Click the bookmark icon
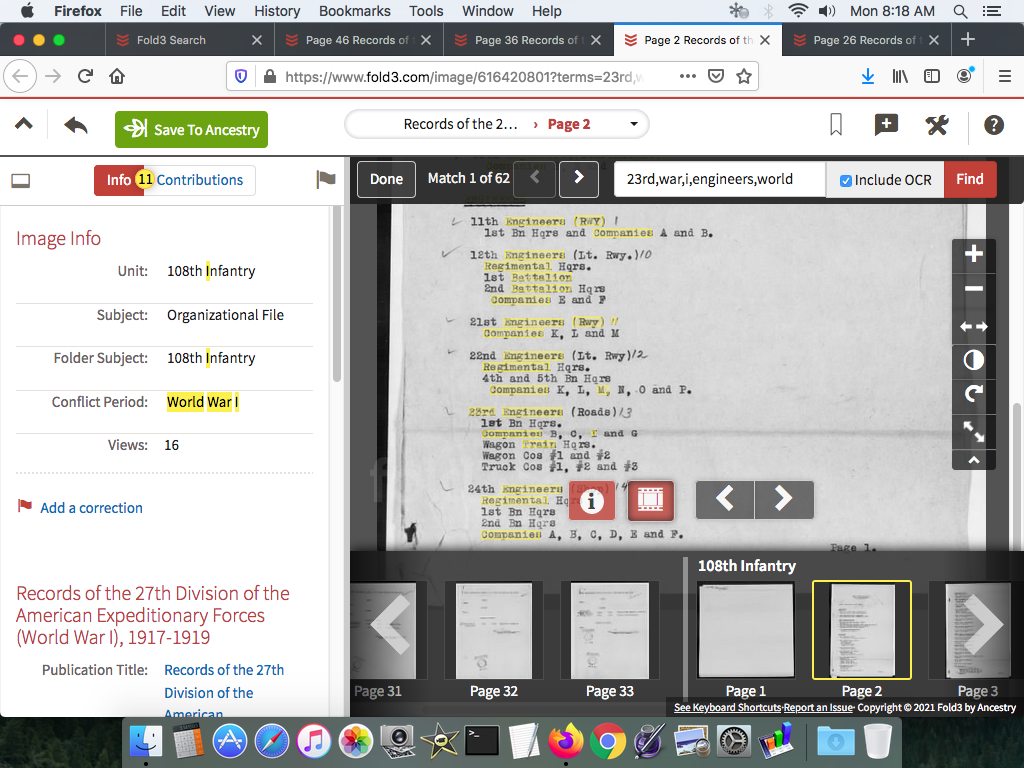Viewport: 1024px width, 768px height. [836, 125]
